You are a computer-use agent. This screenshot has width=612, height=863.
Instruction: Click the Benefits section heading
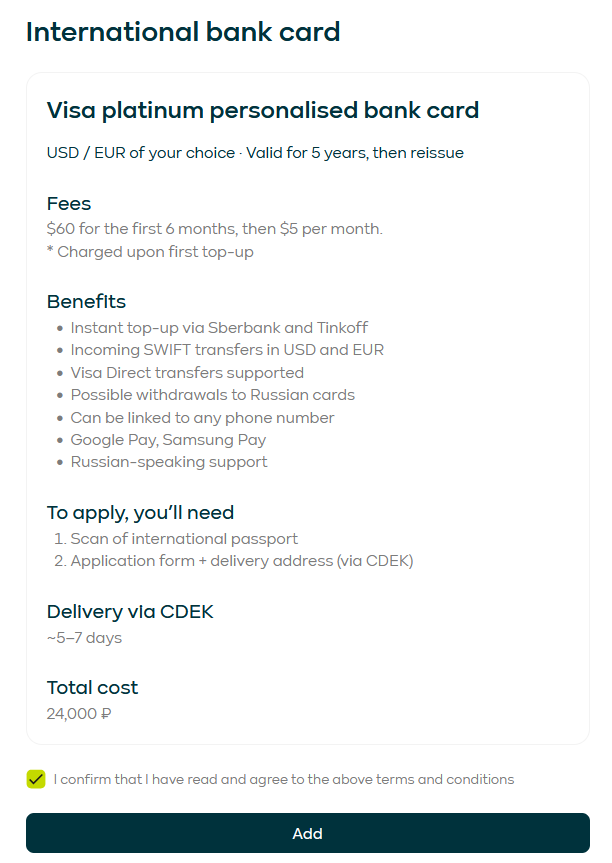pos(86,302)
